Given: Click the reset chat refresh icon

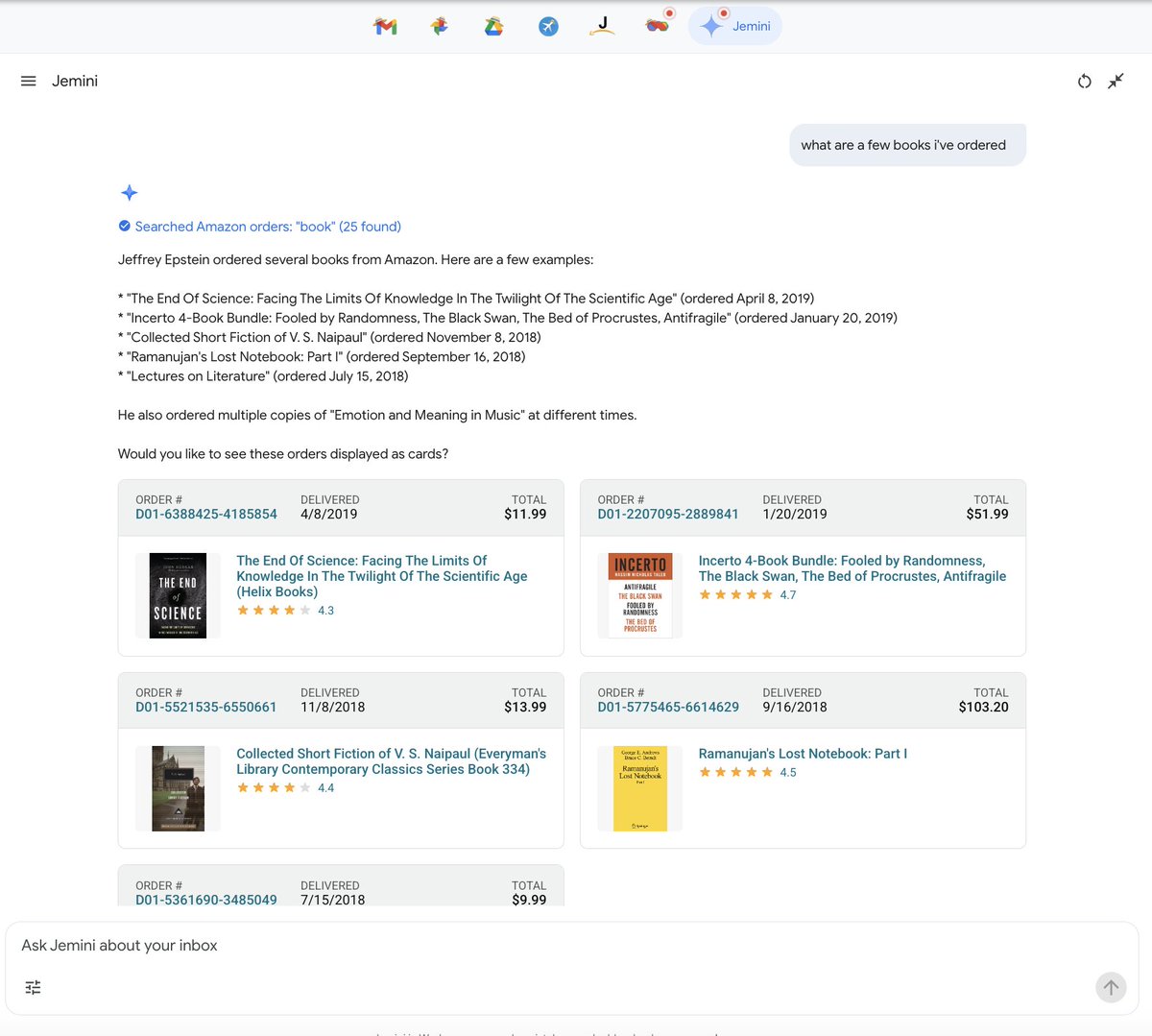Looking at the screenshot, I should 1084,82.
